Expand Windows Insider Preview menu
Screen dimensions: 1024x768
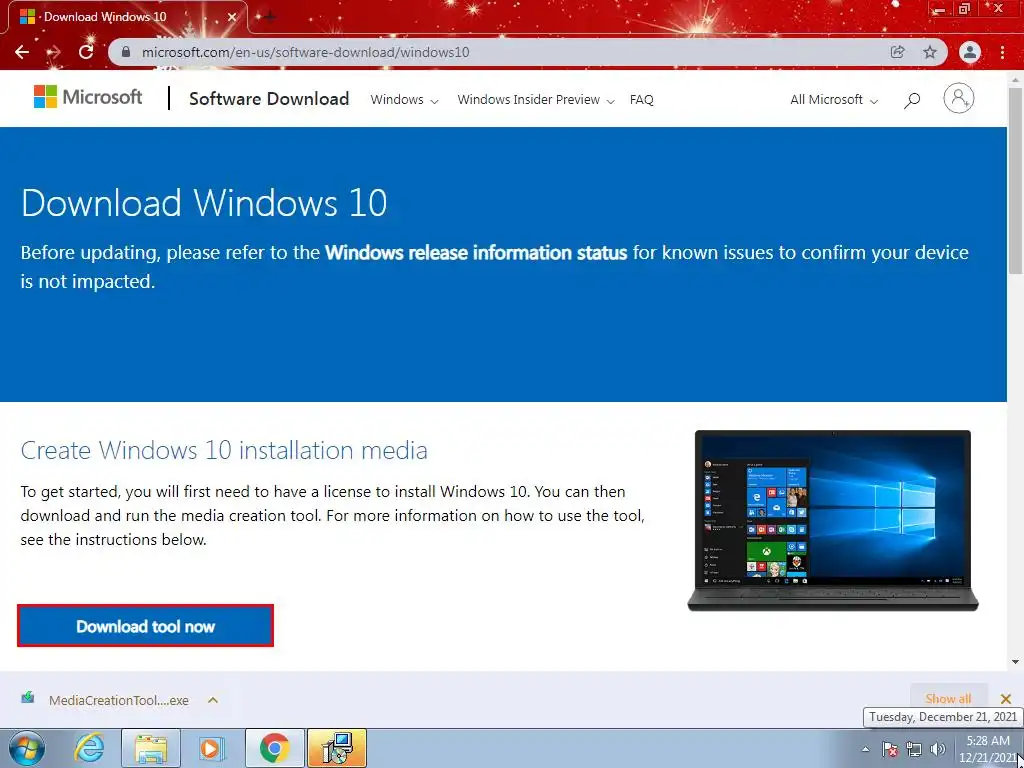(536, 100)
